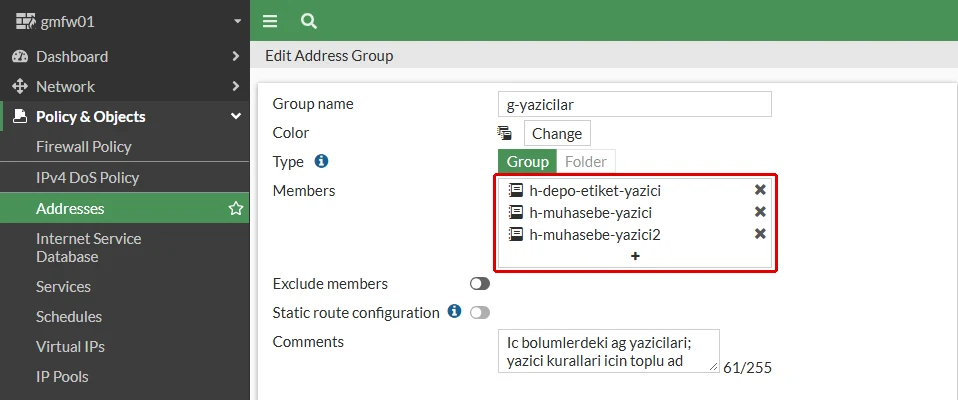The width and height of the screenshot is (958, 400).
Task: Click the 61/255 character counter
Action: 748,368
